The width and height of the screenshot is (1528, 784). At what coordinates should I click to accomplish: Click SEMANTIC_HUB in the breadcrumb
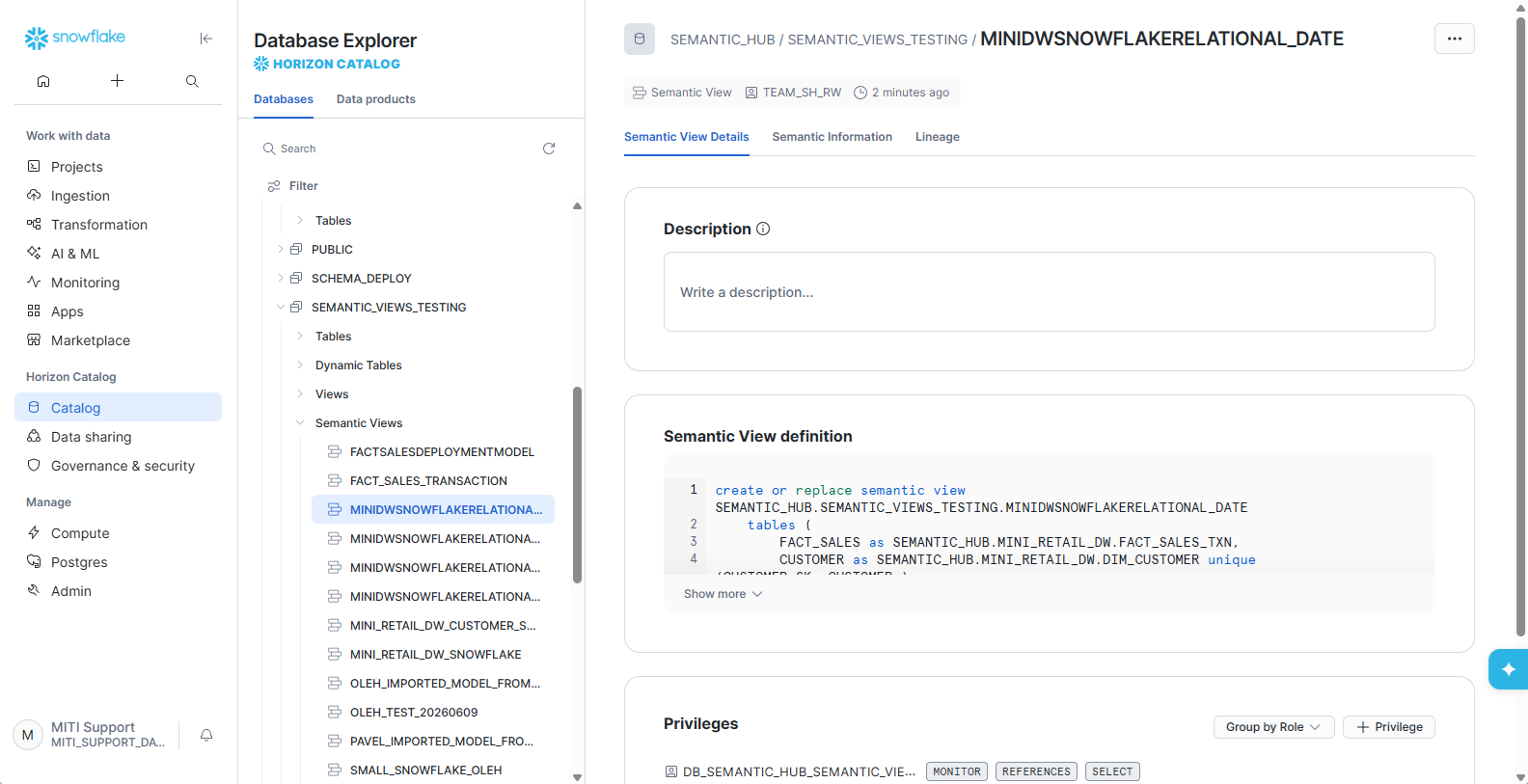723,40
